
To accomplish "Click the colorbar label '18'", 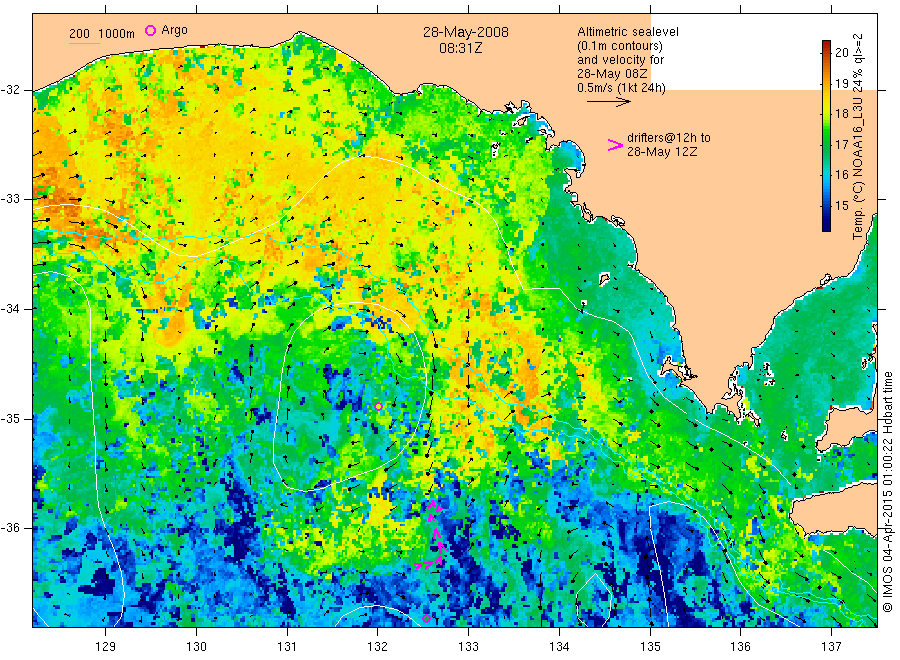I will 841,114.
